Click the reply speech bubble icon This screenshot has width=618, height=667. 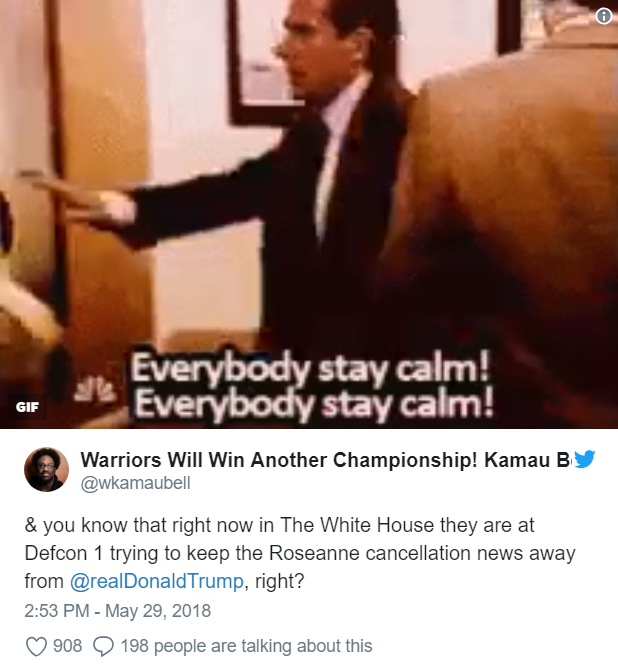[x=103, y=647]
